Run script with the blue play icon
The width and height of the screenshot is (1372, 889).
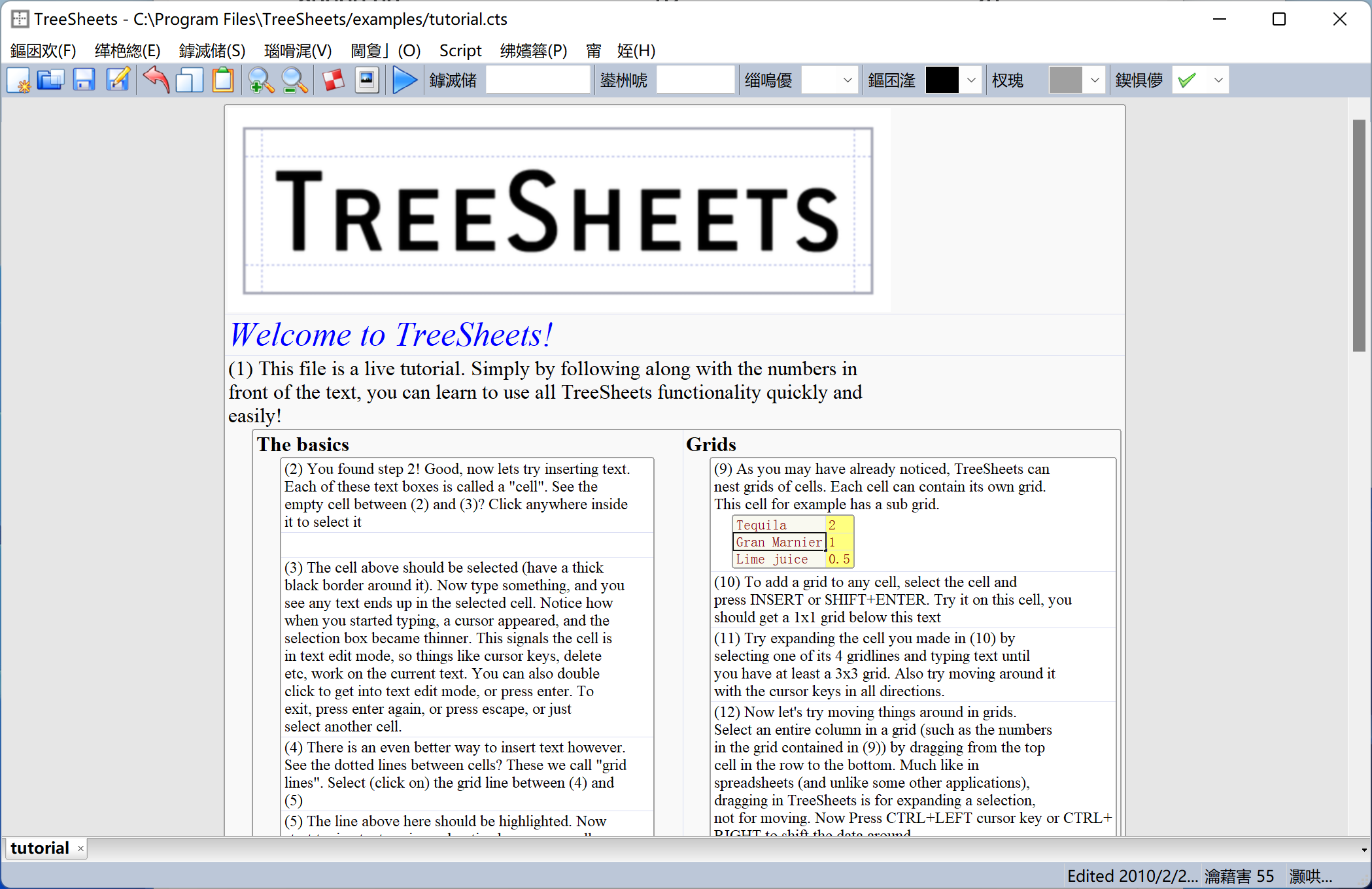coord(405,80)
